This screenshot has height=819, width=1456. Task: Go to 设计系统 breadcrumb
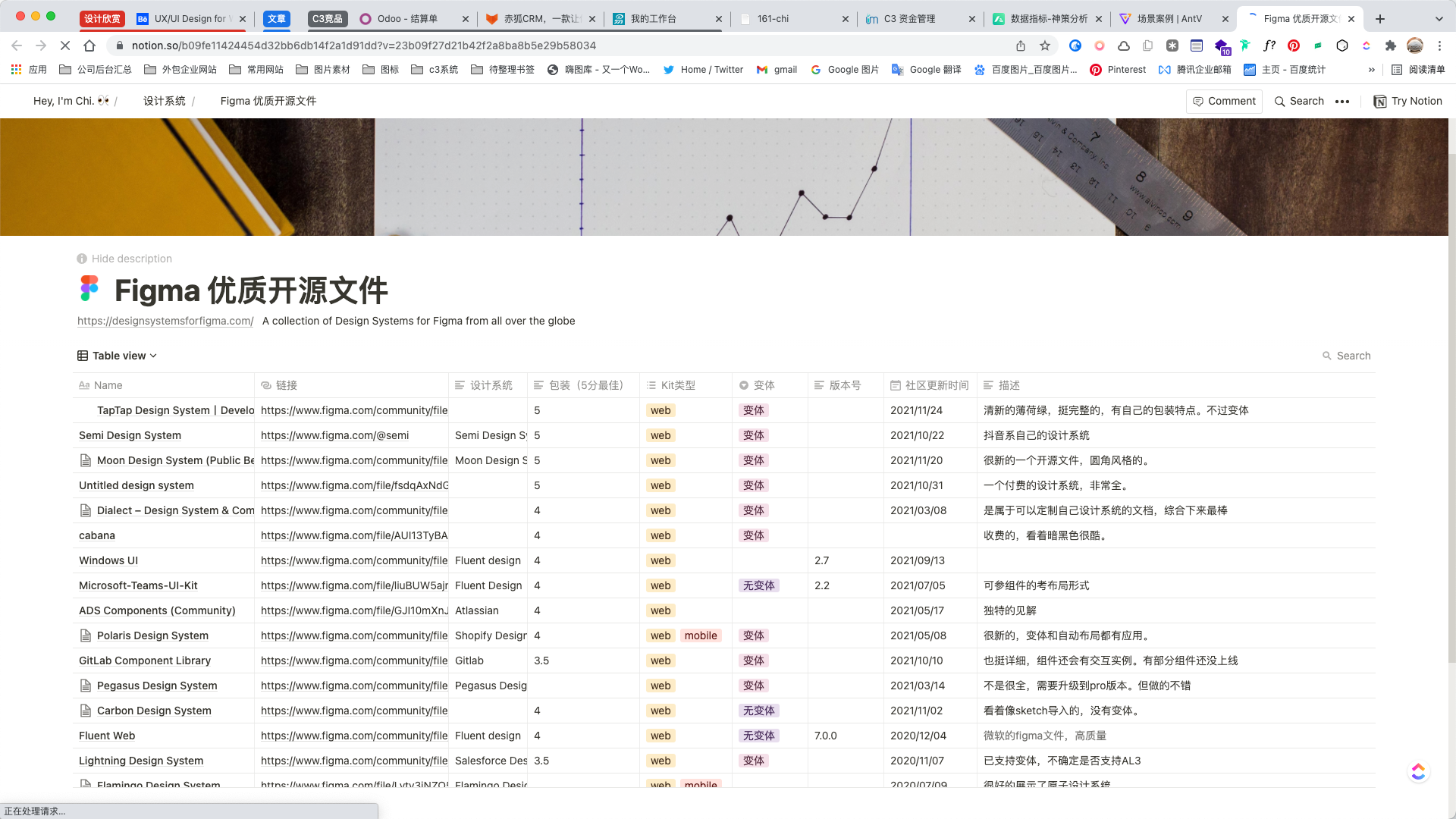point(165,101)
